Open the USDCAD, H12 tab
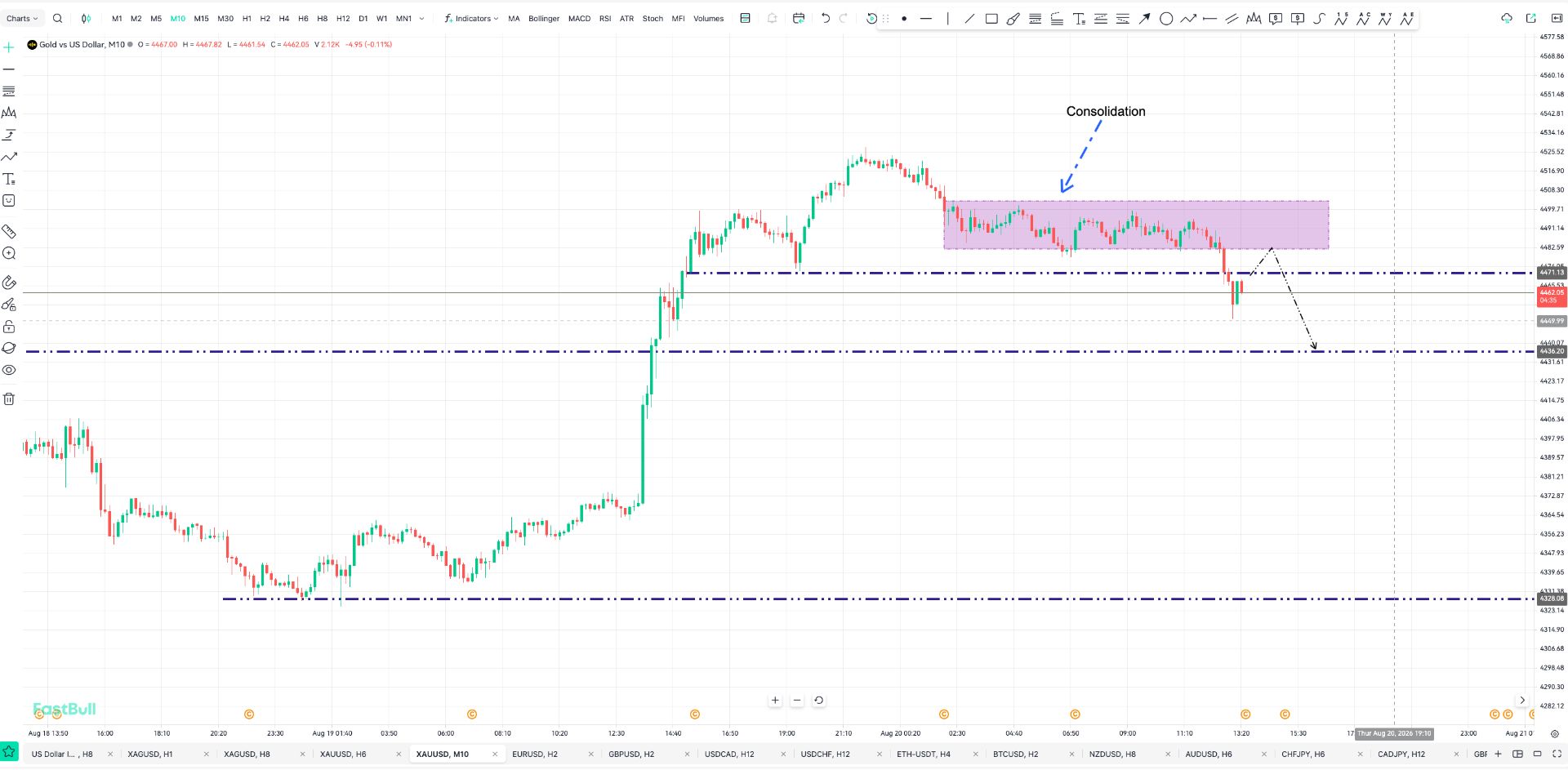This screenshot has height=770, width=1568. [x=729, y=754]
